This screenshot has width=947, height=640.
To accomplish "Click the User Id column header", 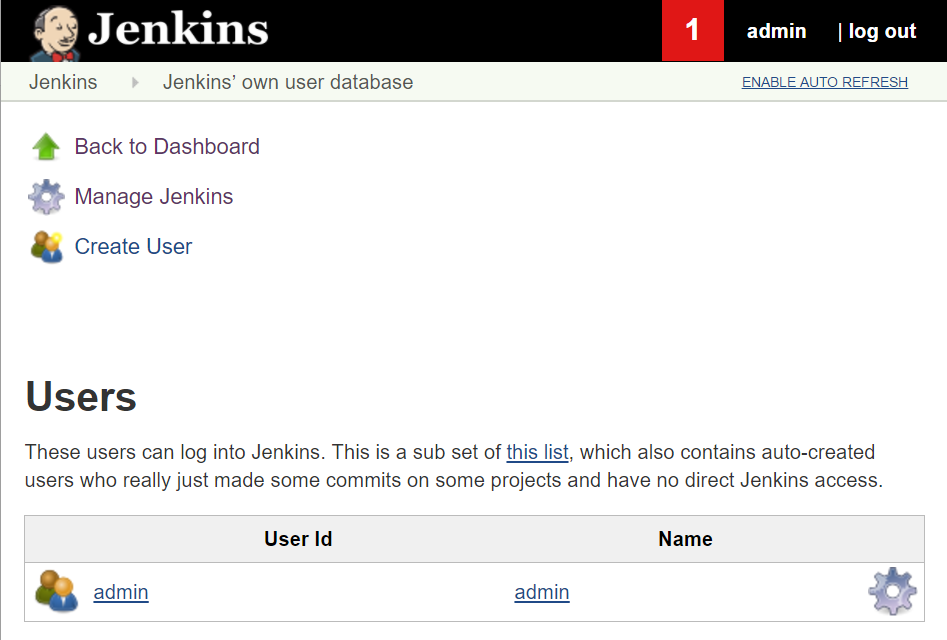I will pyautogui.click(x=298, y=539).
